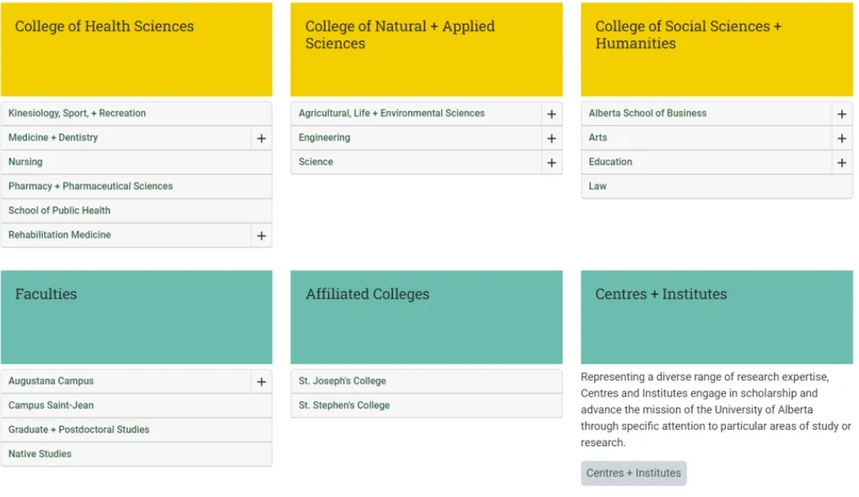Go to Graduate + Postdoctoral Studies

(x=79, y=429)
